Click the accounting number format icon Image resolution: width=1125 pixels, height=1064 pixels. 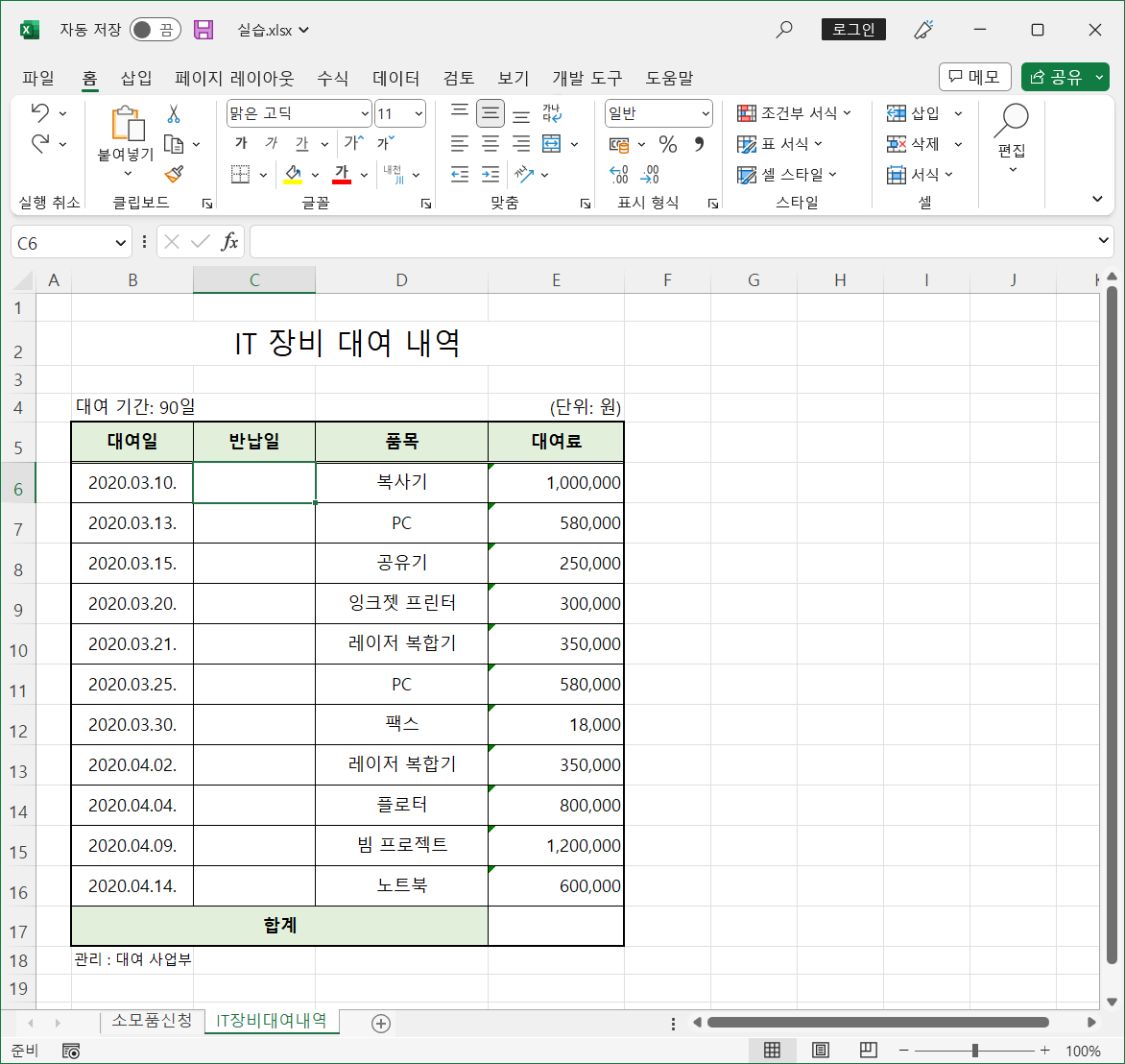pyautogui.click(x=619, y=144)
